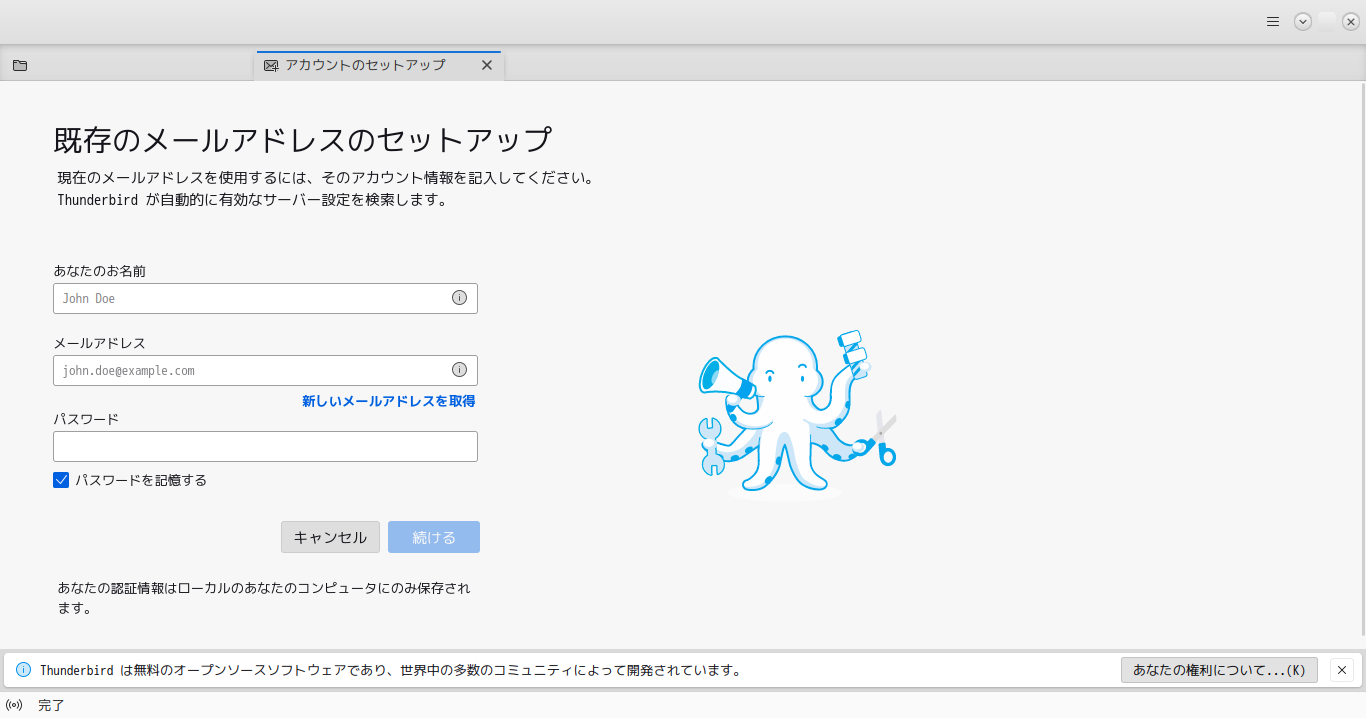The width and height of the screenshot is (1366, 718).
Task: Focus the メールアドレス input field
Action: (x=265, y=370)
